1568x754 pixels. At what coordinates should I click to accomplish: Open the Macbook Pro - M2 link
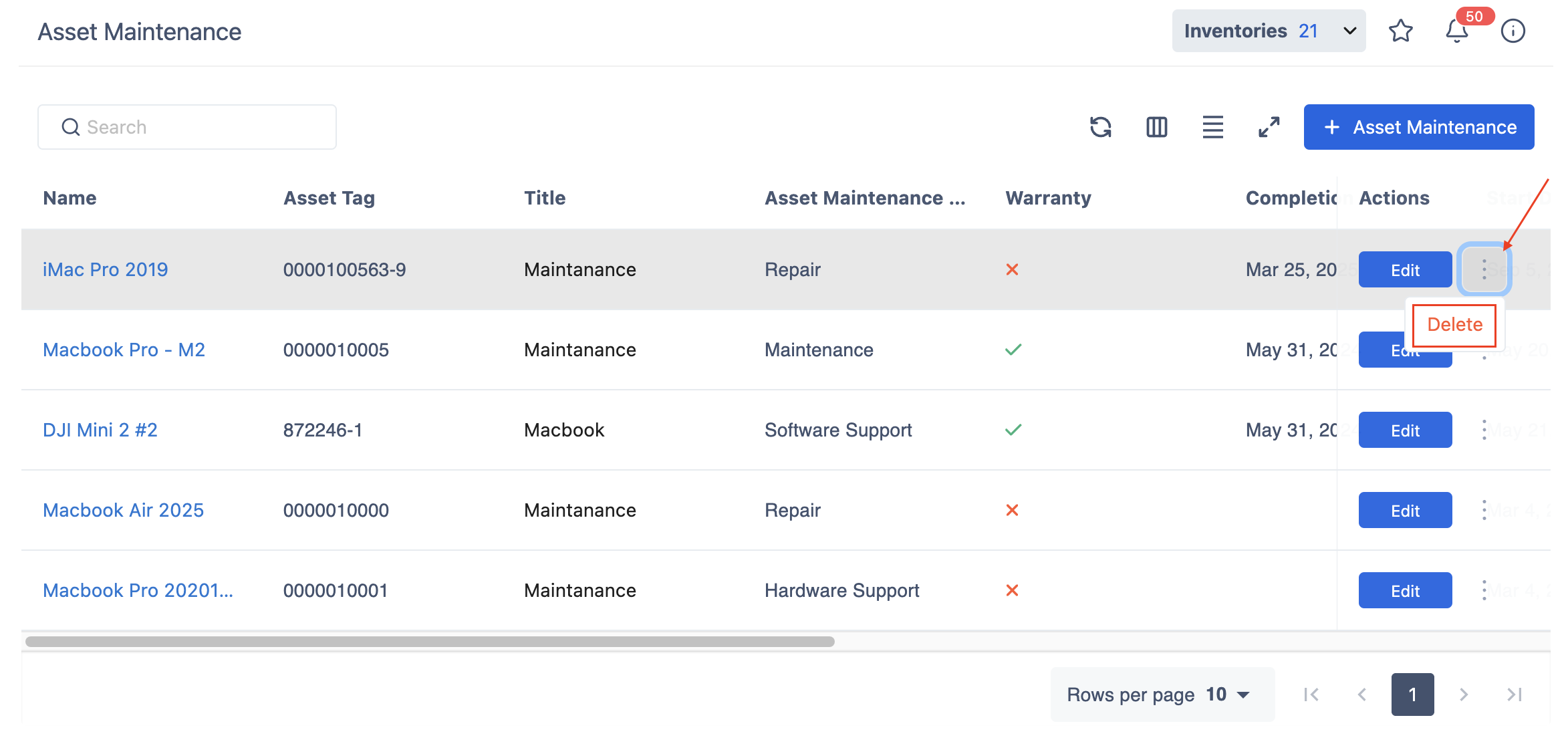[124, 350]
